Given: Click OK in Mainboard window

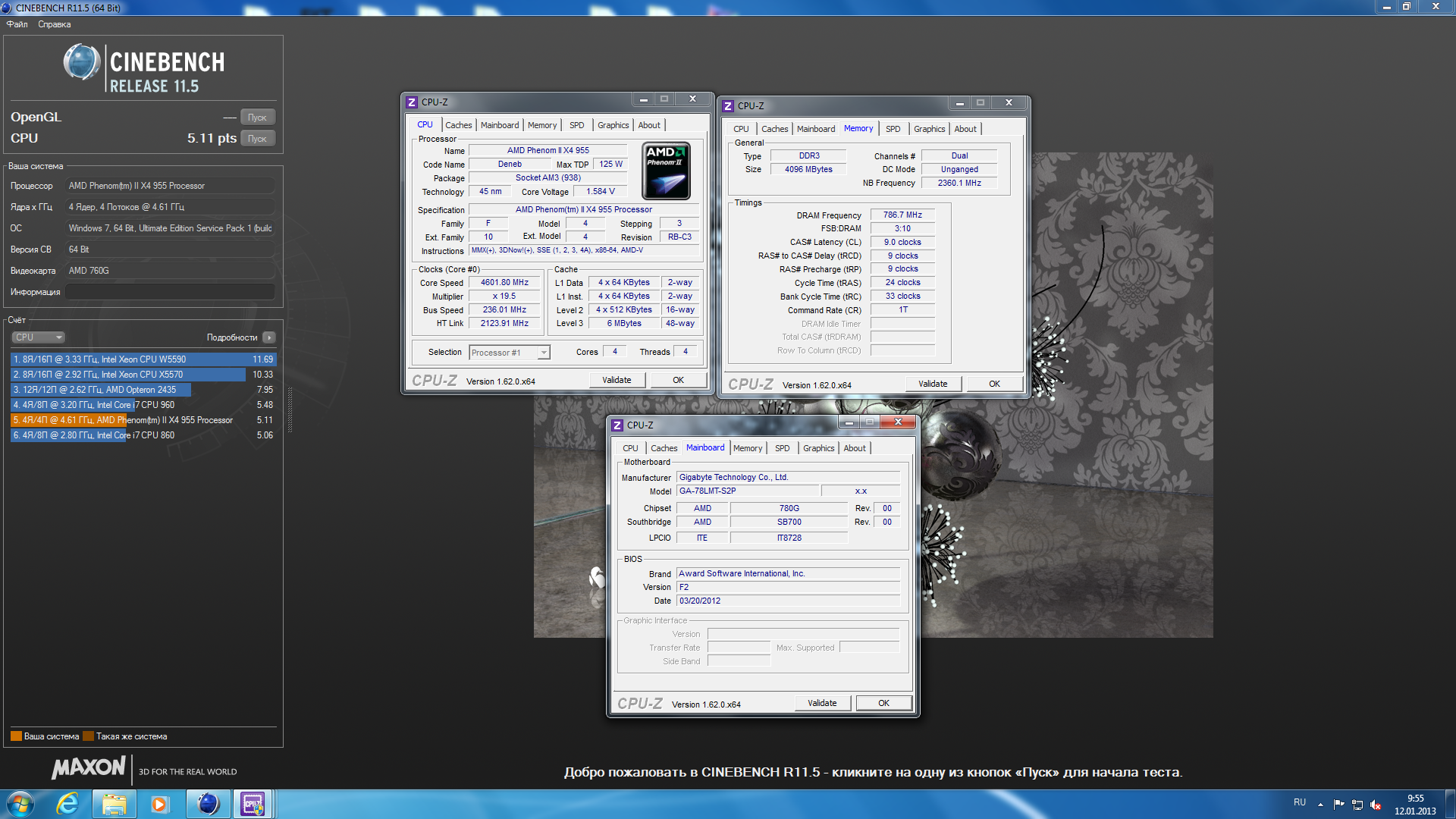Looking at the screenshot, I should [x=884, y=703].
